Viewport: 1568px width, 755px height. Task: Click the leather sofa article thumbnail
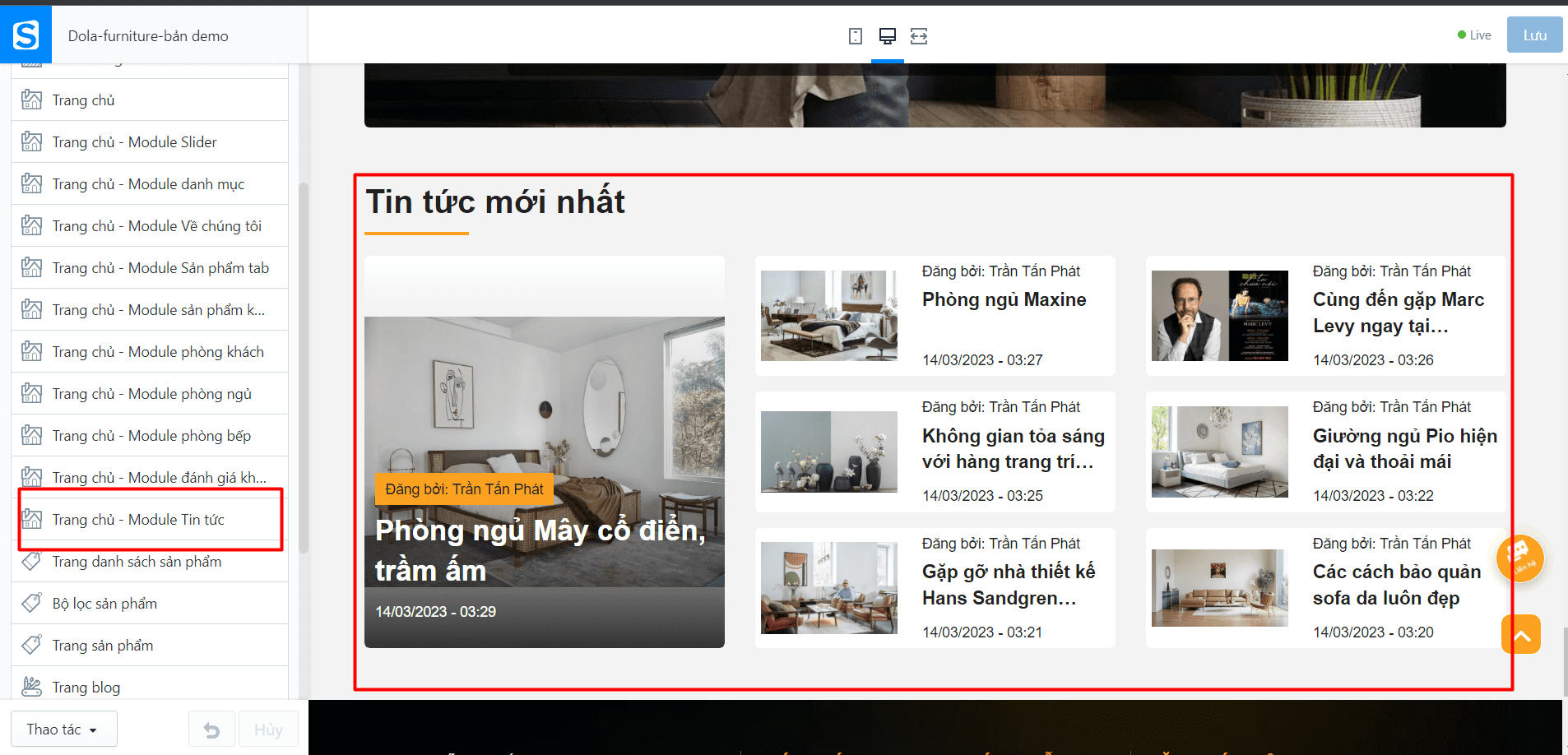[x=1220, y=588]
